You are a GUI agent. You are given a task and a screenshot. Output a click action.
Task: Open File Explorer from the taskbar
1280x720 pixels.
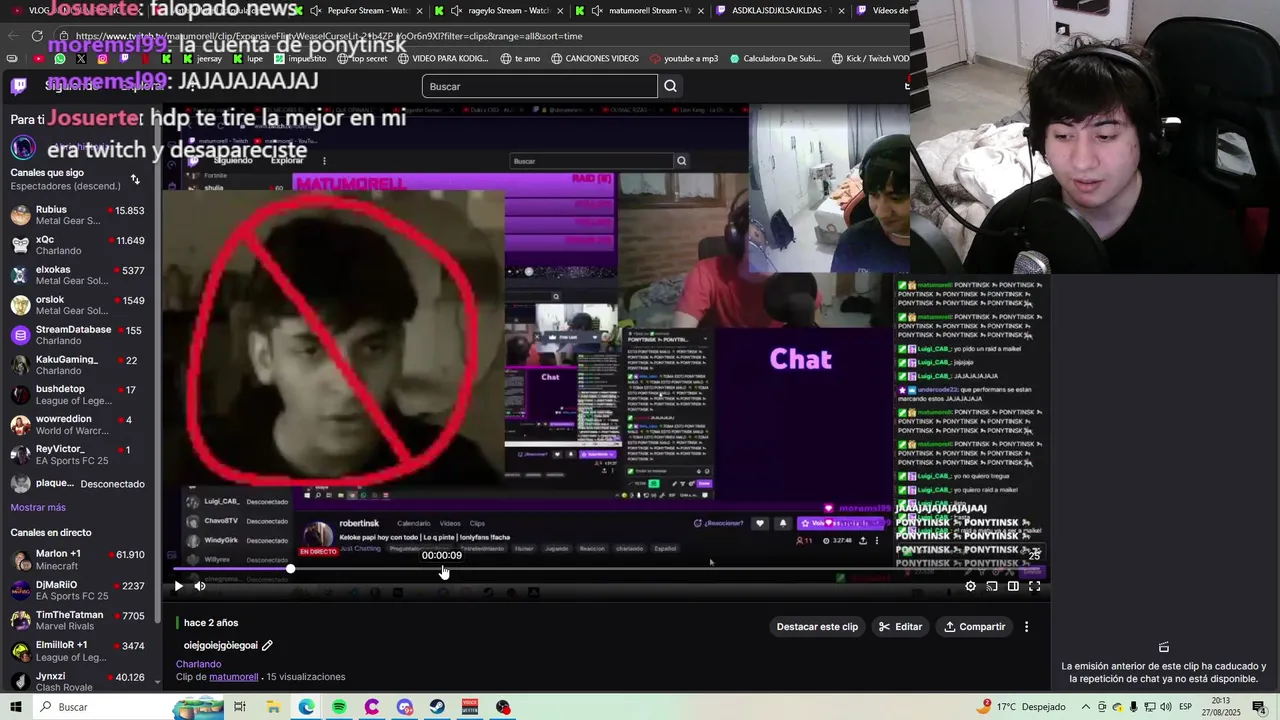273,707
